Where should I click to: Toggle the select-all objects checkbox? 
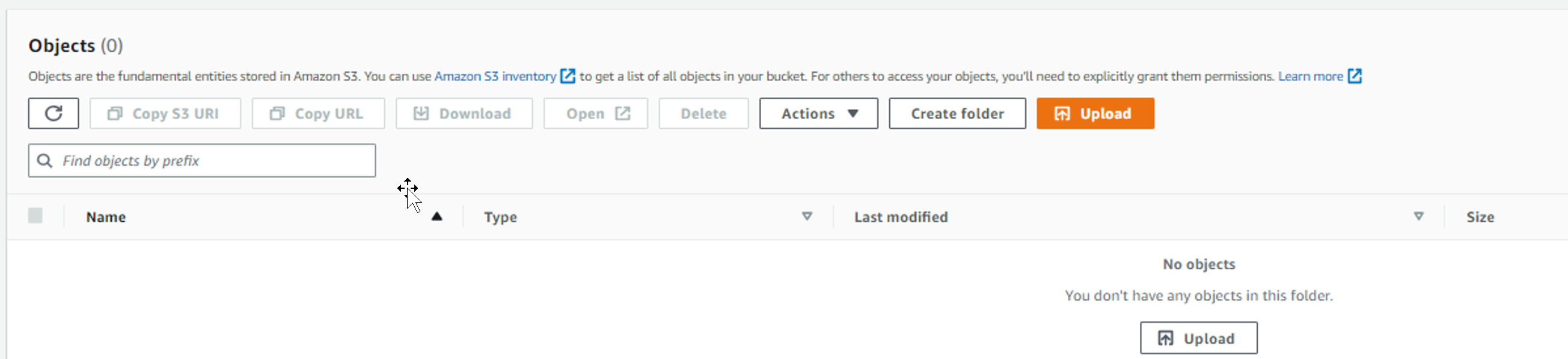coord(35,215)
